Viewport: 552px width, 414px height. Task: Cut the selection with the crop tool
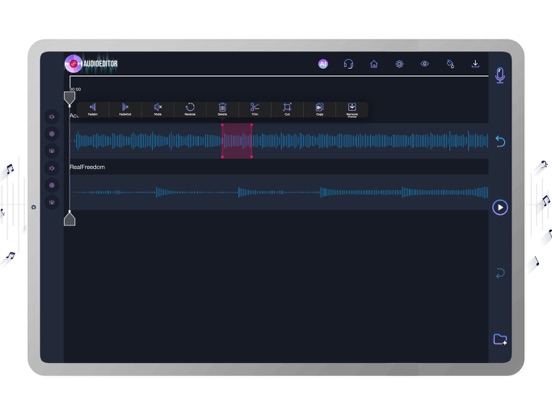(x=287, y=109)
